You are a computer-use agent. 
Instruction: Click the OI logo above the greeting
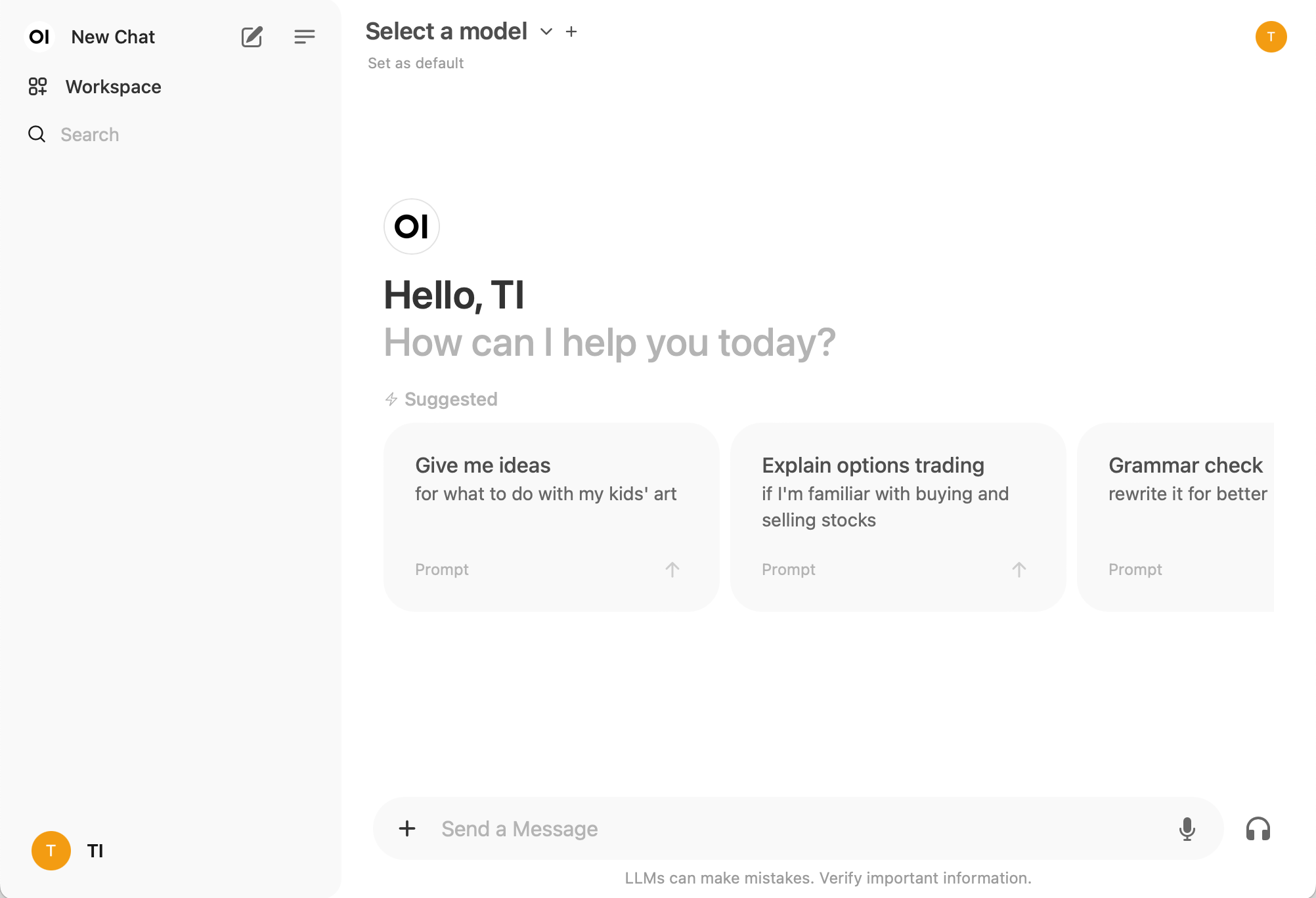(x=412, y=226)
